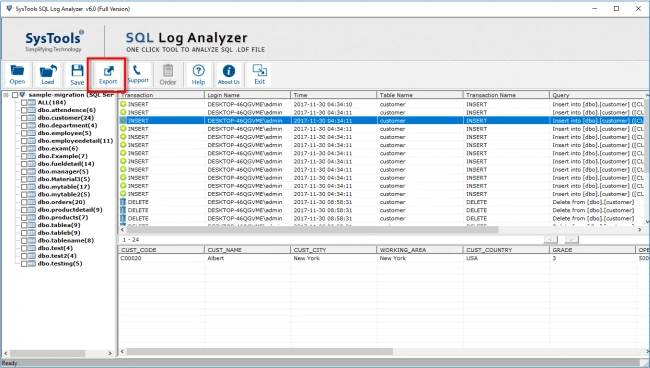The image size is (650, 368).
Task: Click the Query column header
Action: [597, 95]
